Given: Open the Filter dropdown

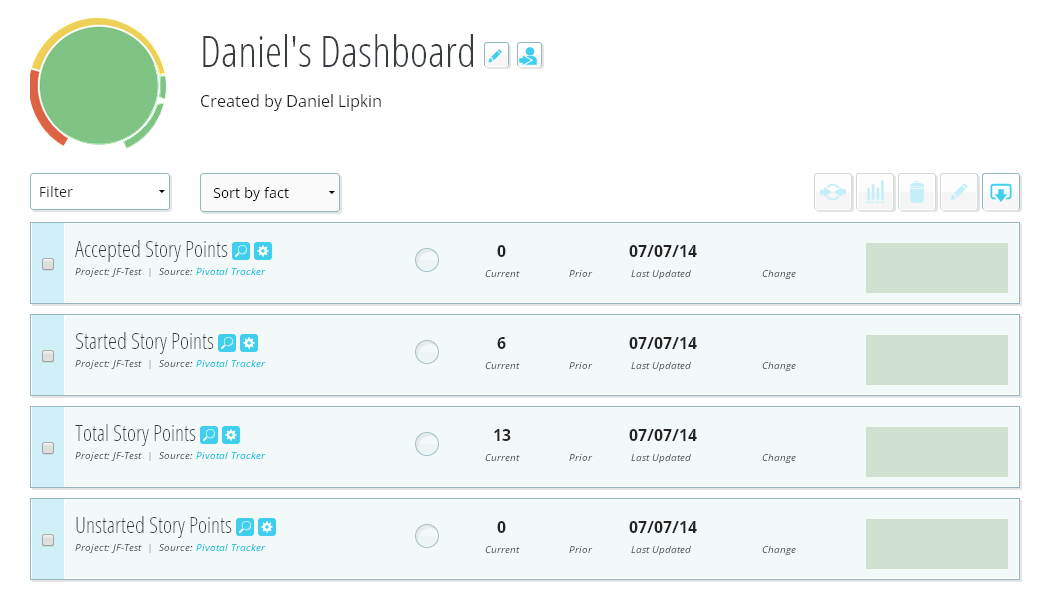Looking at the screenshot, I should 100,192.
